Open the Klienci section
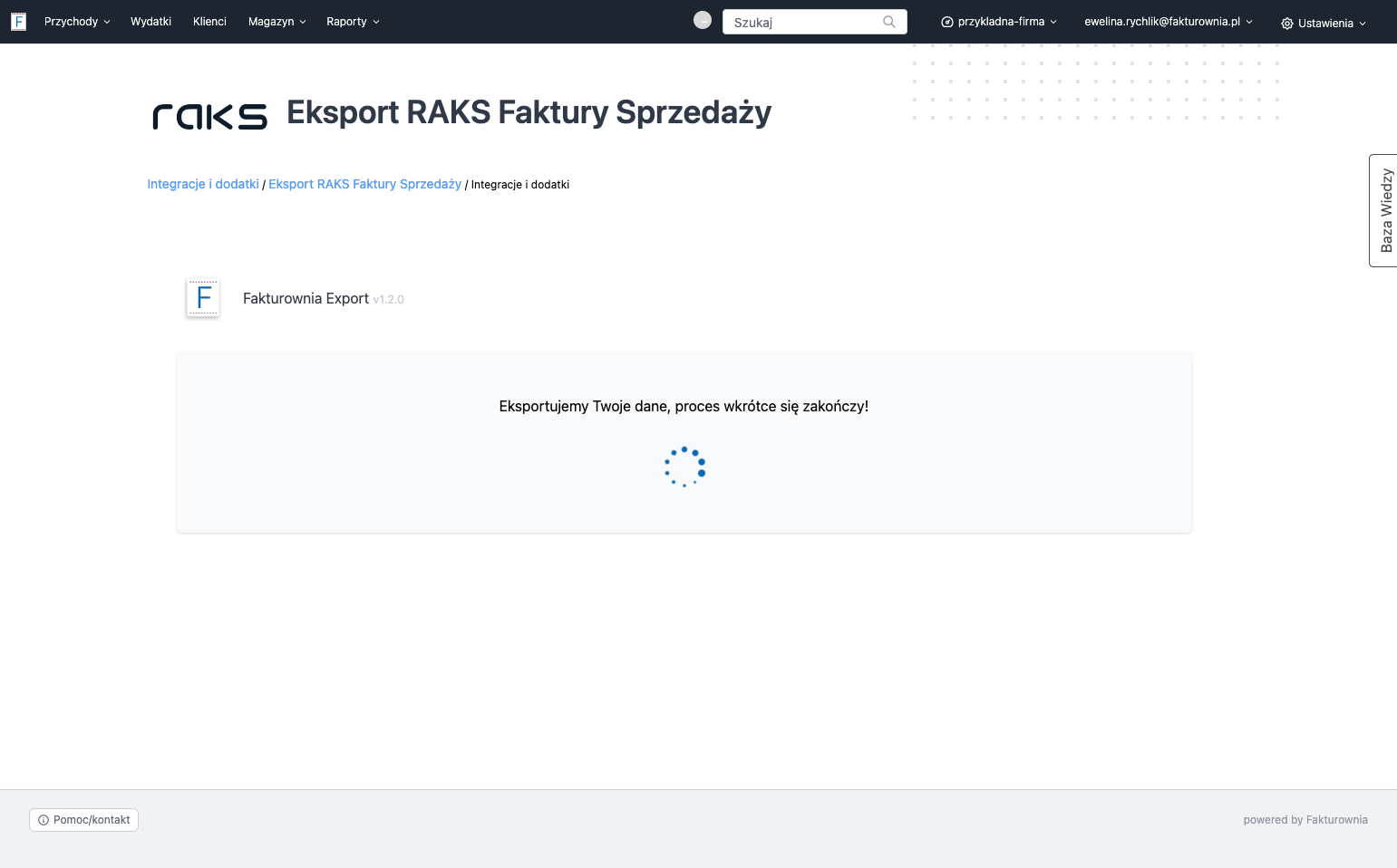This screenshot has height=868, width=1397. click(x=209, y=22)
